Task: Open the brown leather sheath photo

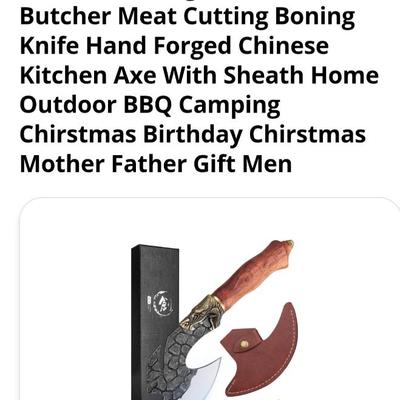Action: coord(260,350)
